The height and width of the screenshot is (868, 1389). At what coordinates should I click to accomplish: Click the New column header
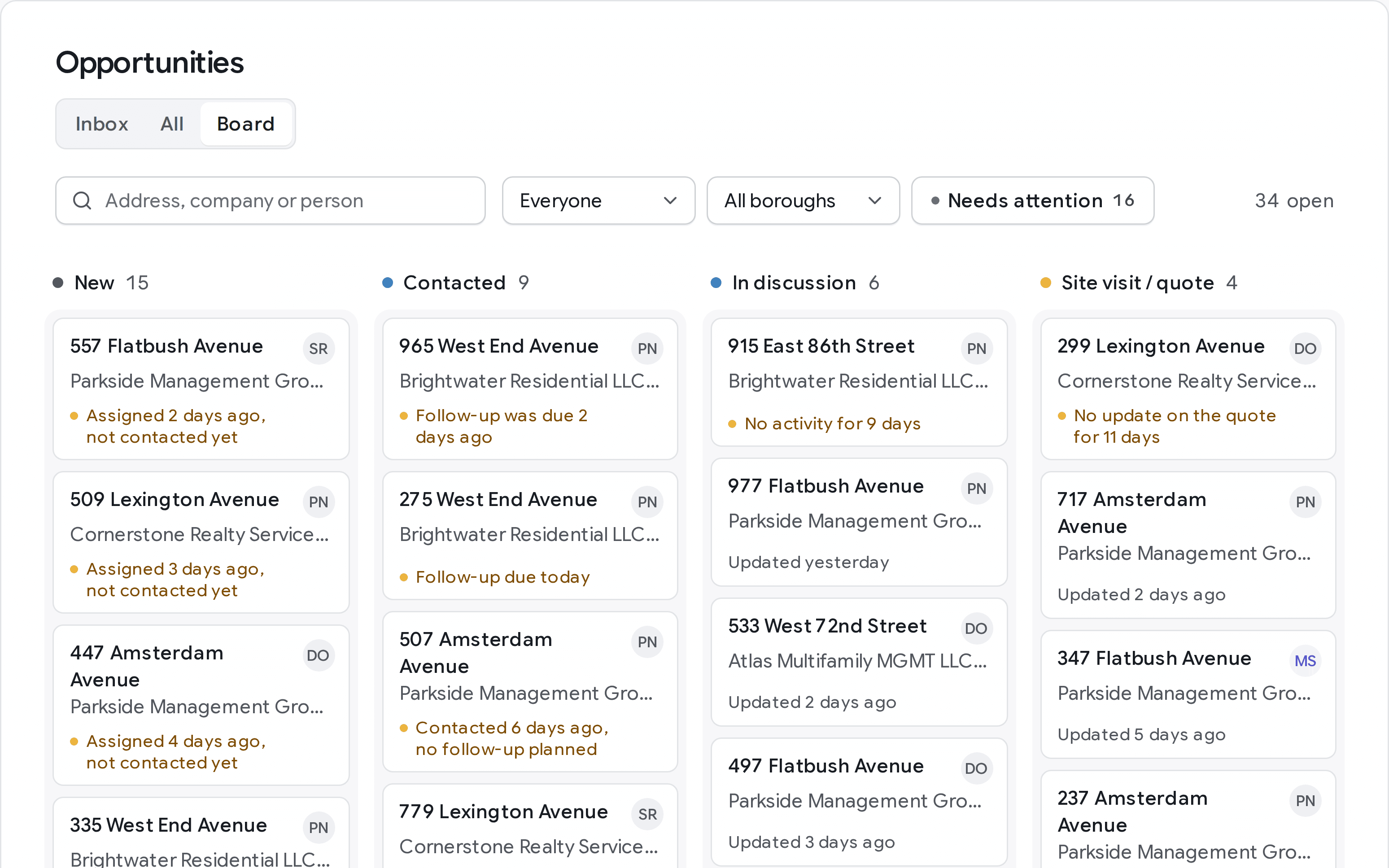(x=101, y=283)
